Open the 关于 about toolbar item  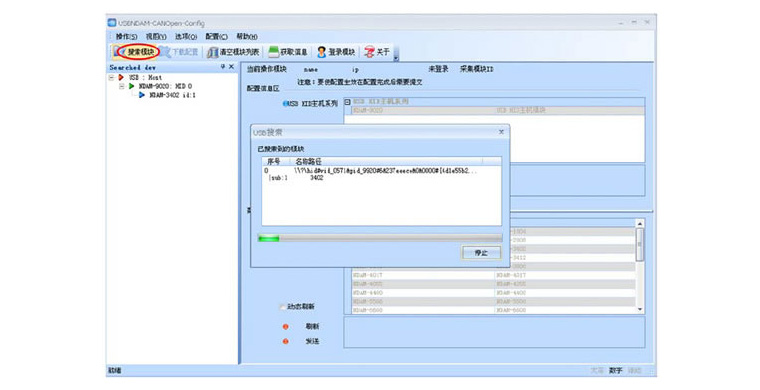[377, 52]
